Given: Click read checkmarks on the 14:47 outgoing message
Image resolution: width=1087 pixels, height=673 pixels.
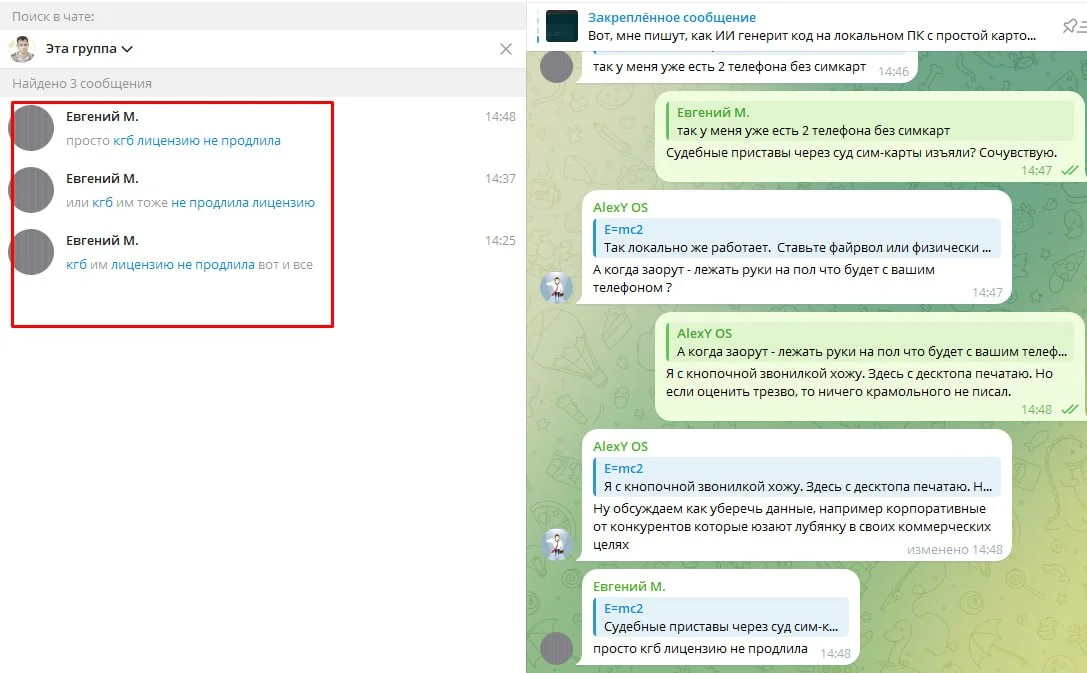Looking at the screenshot, I should point(1069,171).
